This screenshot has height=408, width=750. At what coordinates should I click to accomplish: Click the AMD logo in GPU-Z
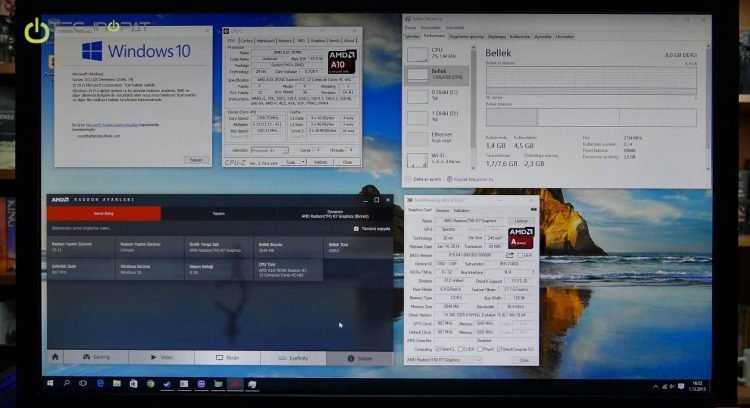coord(521,237)
